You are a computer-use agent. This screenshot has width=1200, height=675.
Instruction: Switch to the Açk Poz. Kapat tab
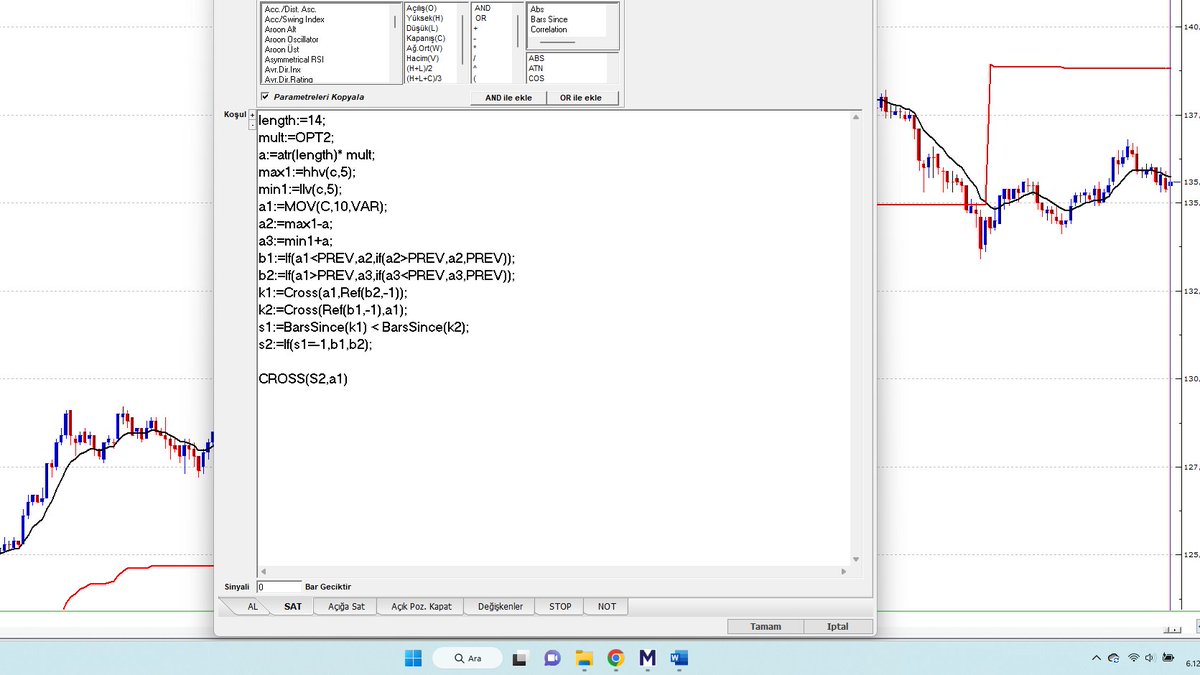click(x=421, y=606)
